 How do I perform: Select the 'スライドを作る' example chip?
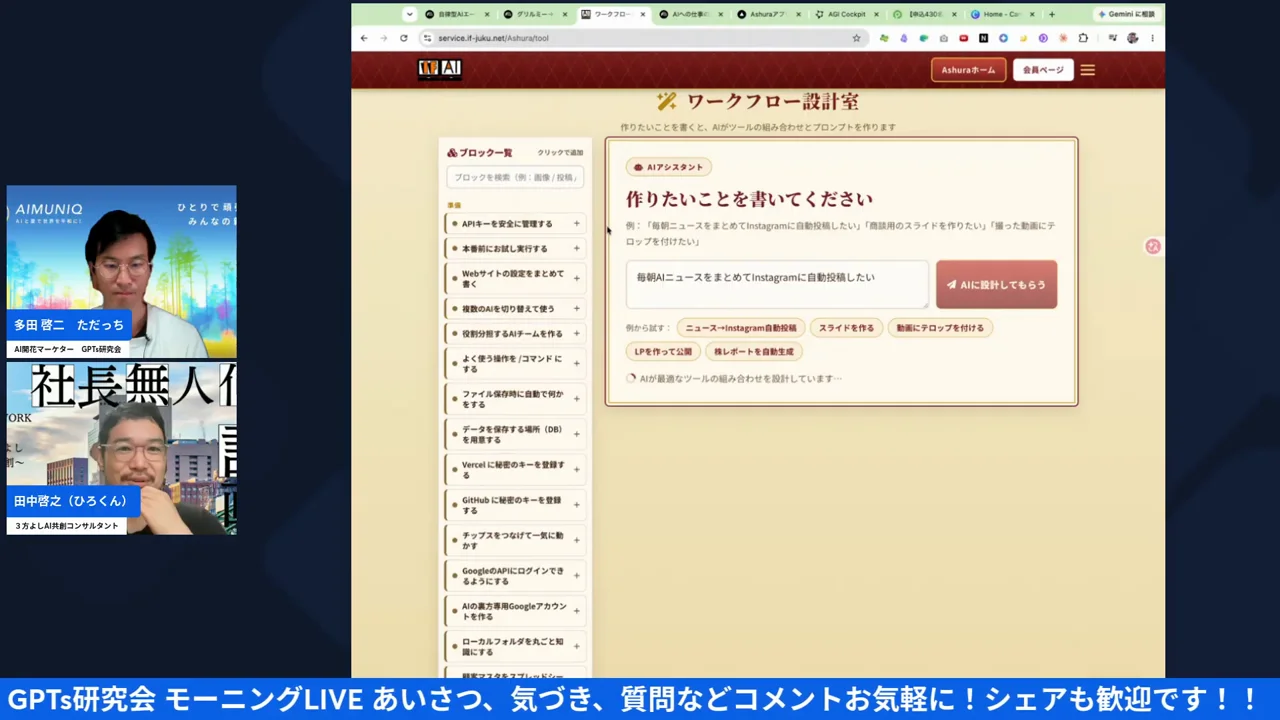(846, 328)
